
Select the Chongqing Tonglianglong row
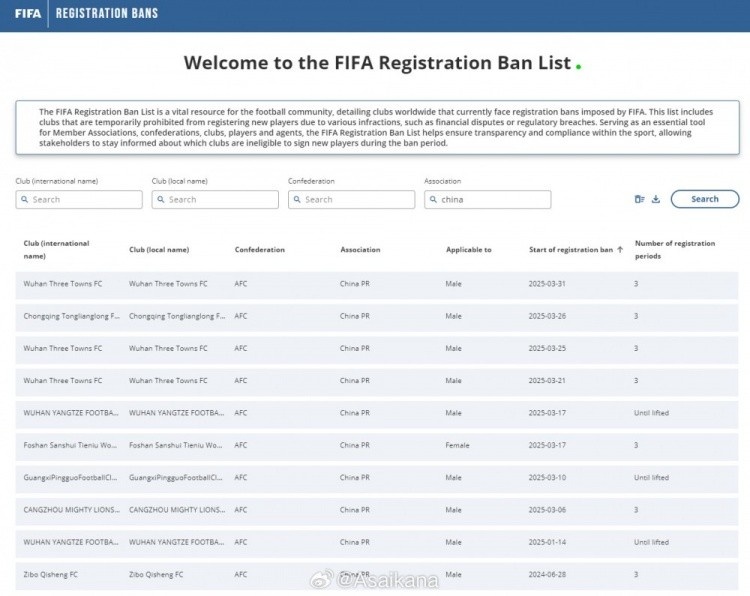tap(375, 316)
